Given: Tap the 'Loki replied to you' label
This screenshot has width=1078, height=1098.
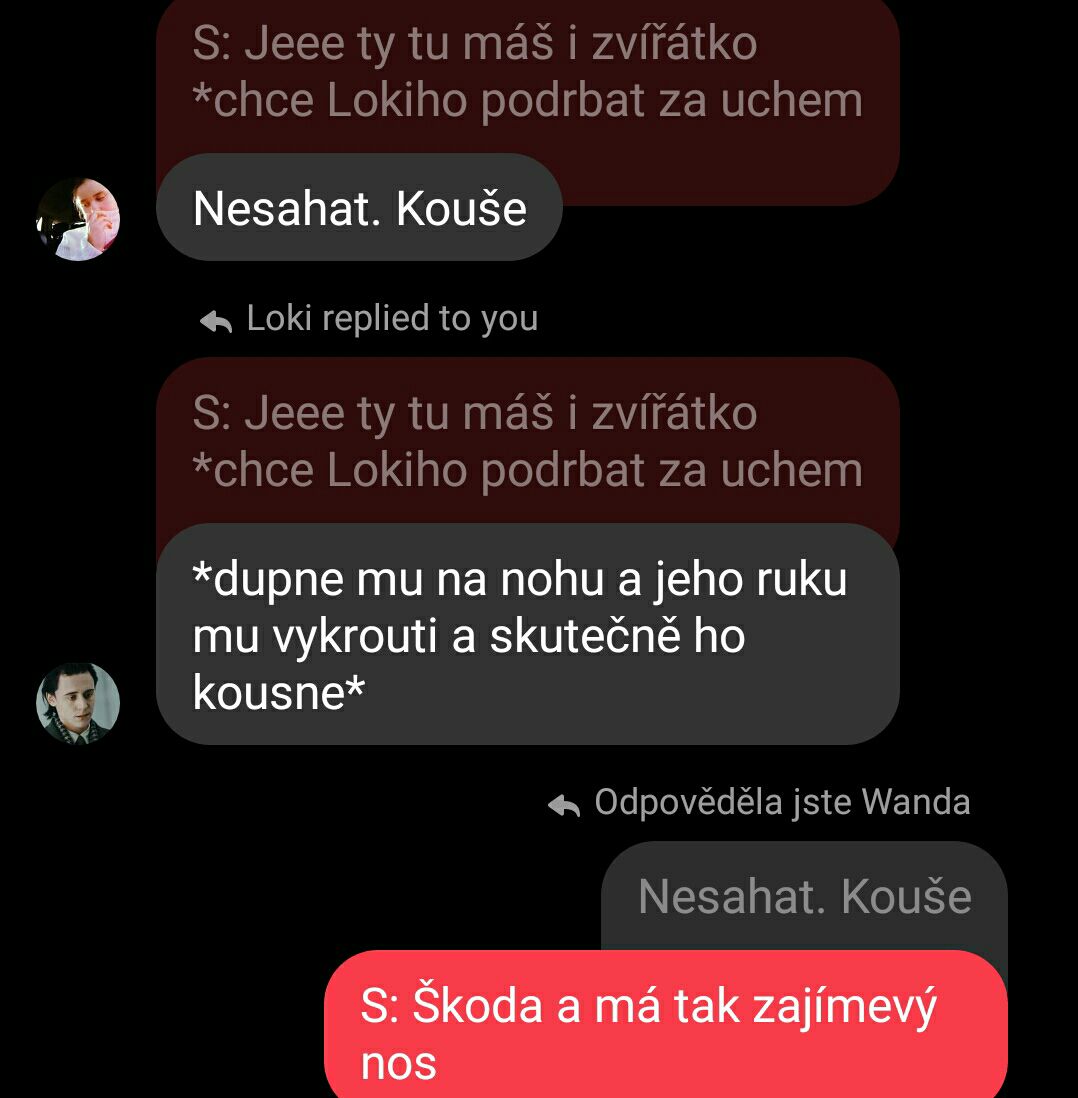Looking at the screenshot, I should tap(392, 319).
